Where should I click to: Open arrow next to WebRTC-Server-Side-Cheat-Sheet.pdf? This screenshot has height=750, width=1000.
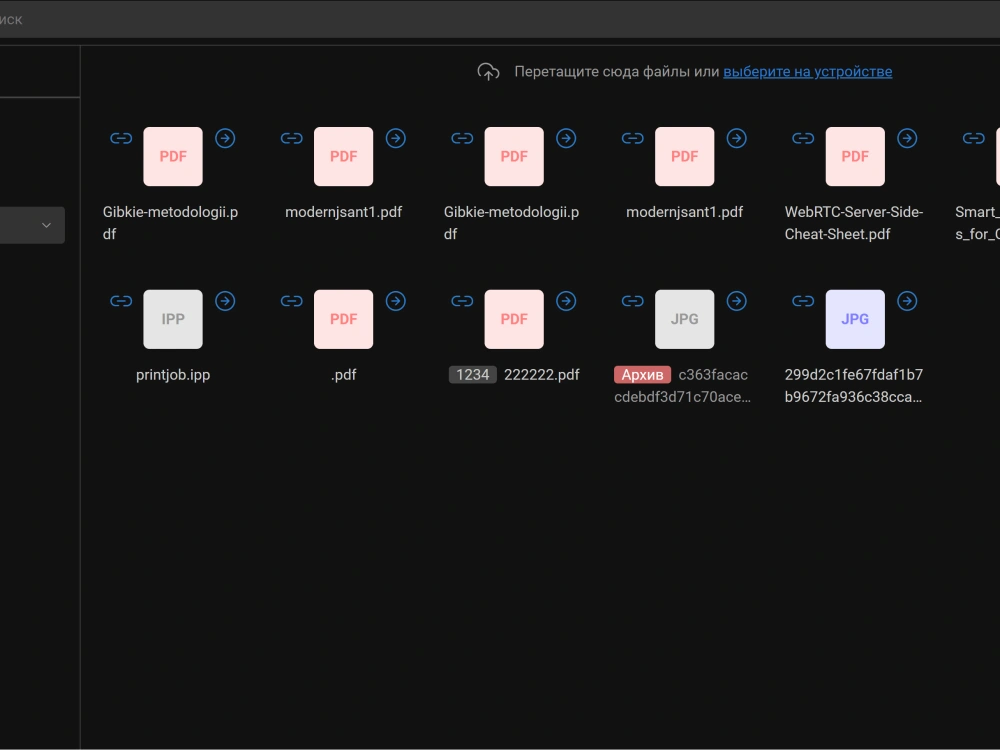click(907, 138)
